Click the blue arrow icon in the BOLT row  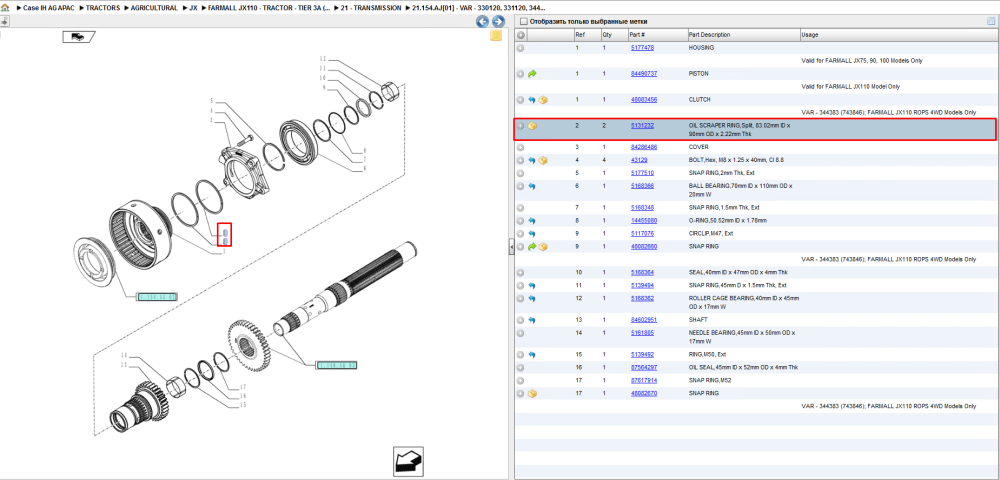pyautogui.click(x=533, y=160)
